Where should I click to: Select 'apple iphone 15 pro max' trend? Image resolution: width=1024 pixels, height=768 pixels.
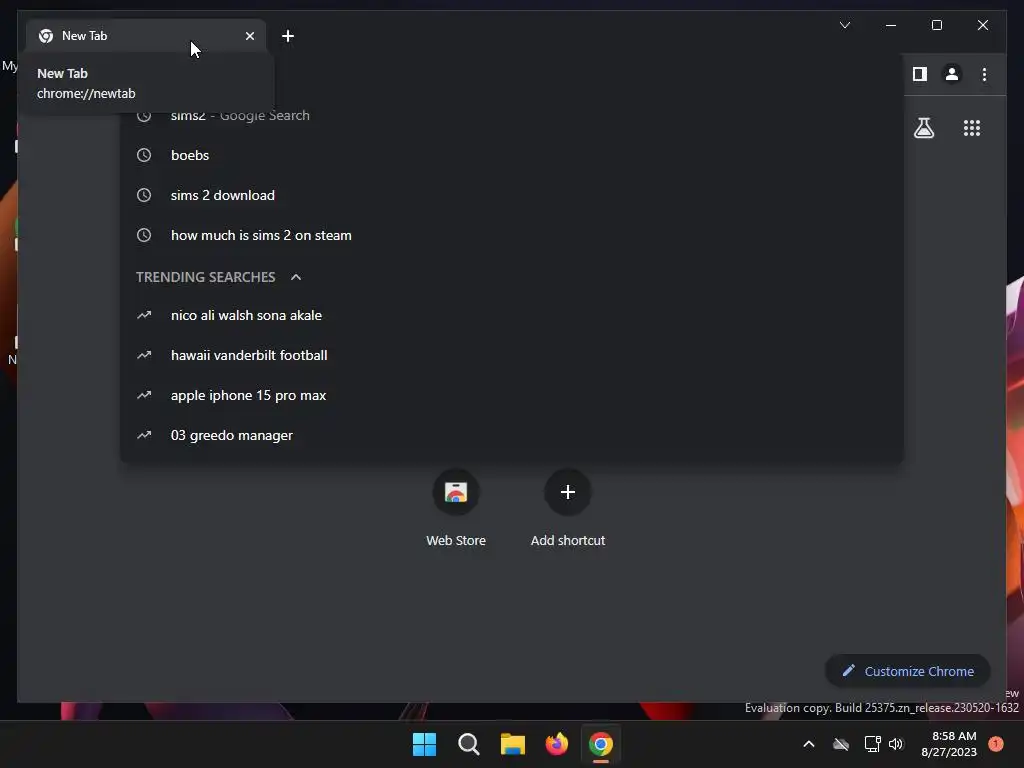(511, 394)
